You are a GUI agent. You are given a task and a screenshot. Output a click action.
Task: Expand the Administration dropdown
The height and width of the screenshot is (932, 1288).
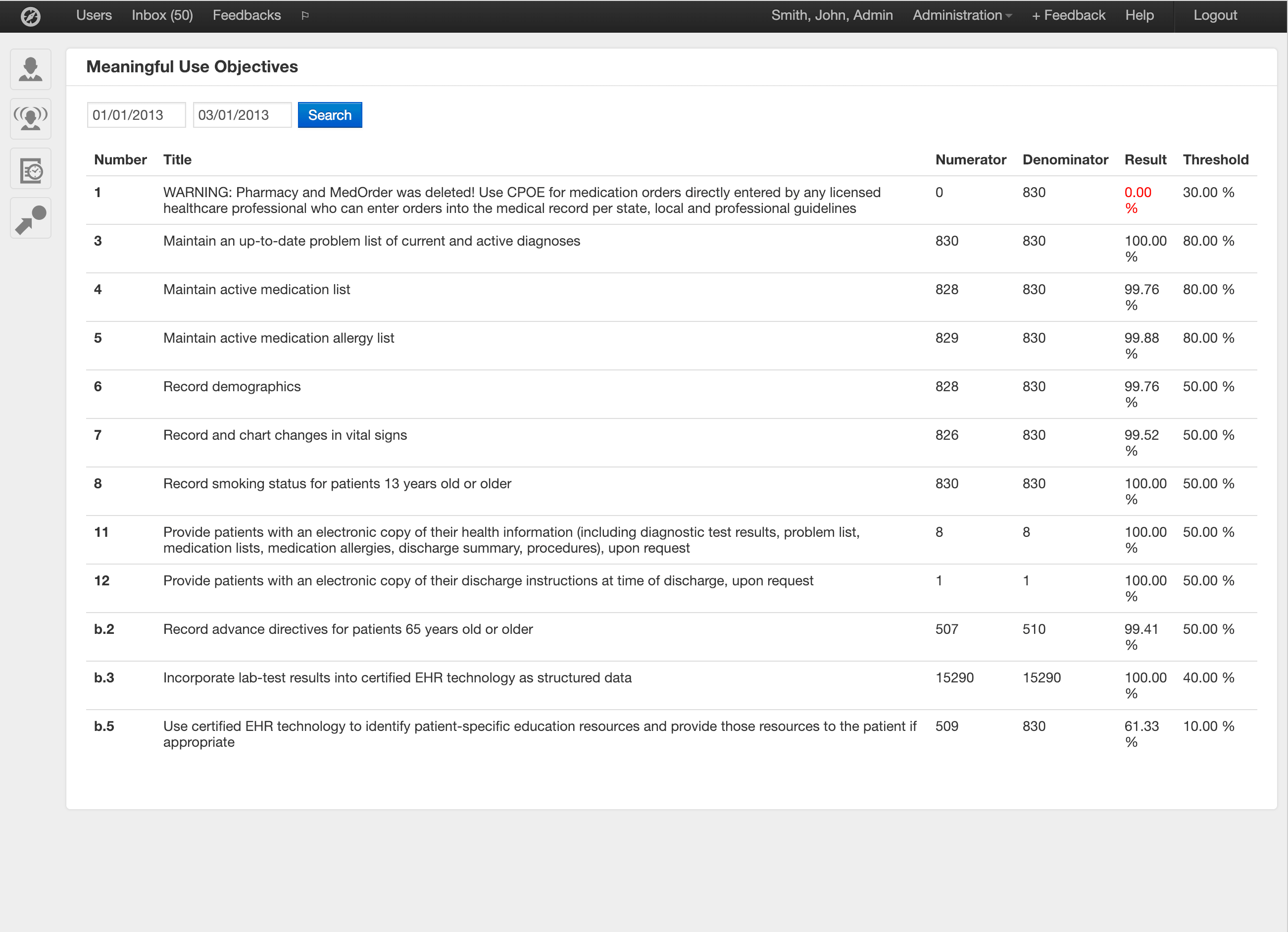pyautogui.click(x=961, y=15)
